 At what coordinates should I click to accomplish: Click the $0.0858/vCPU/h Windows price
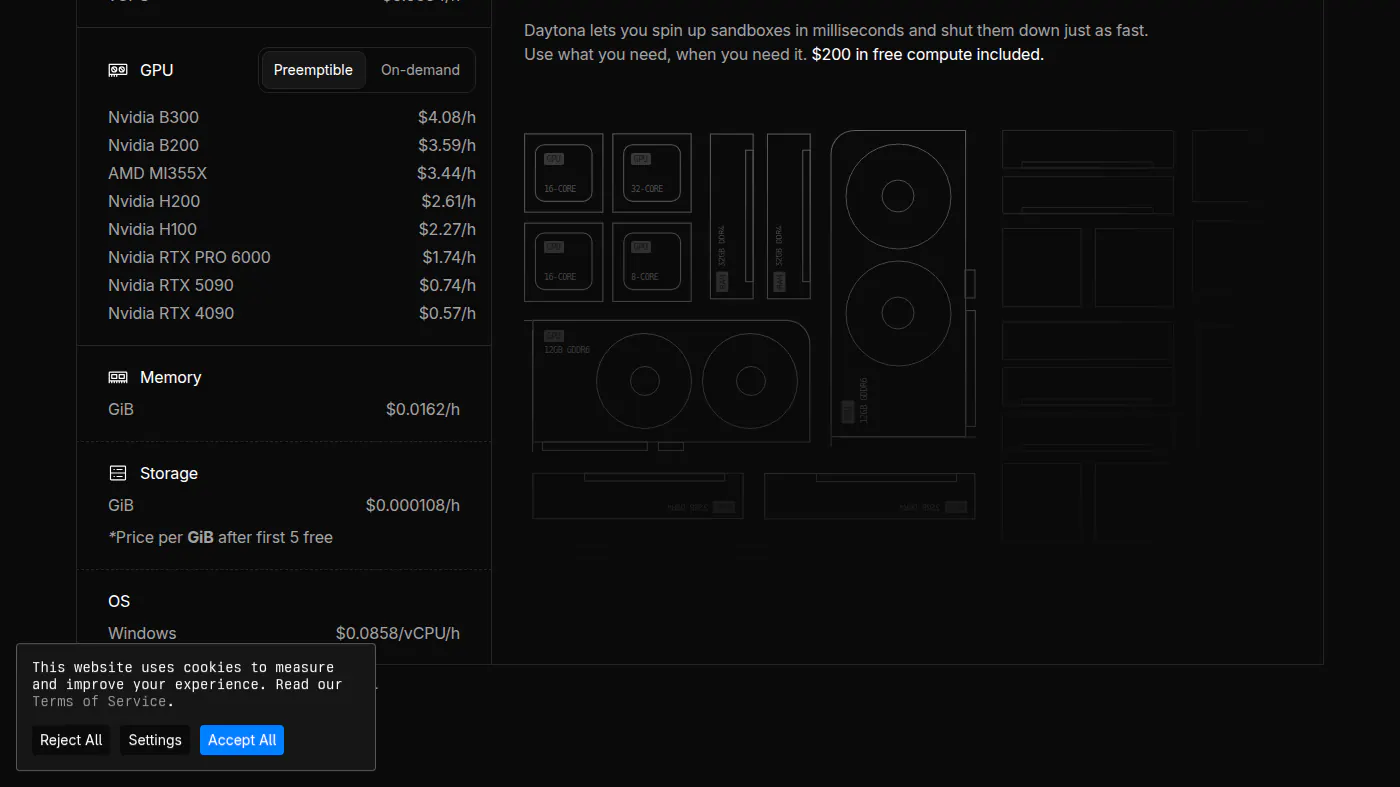click(x=398, y=633)
